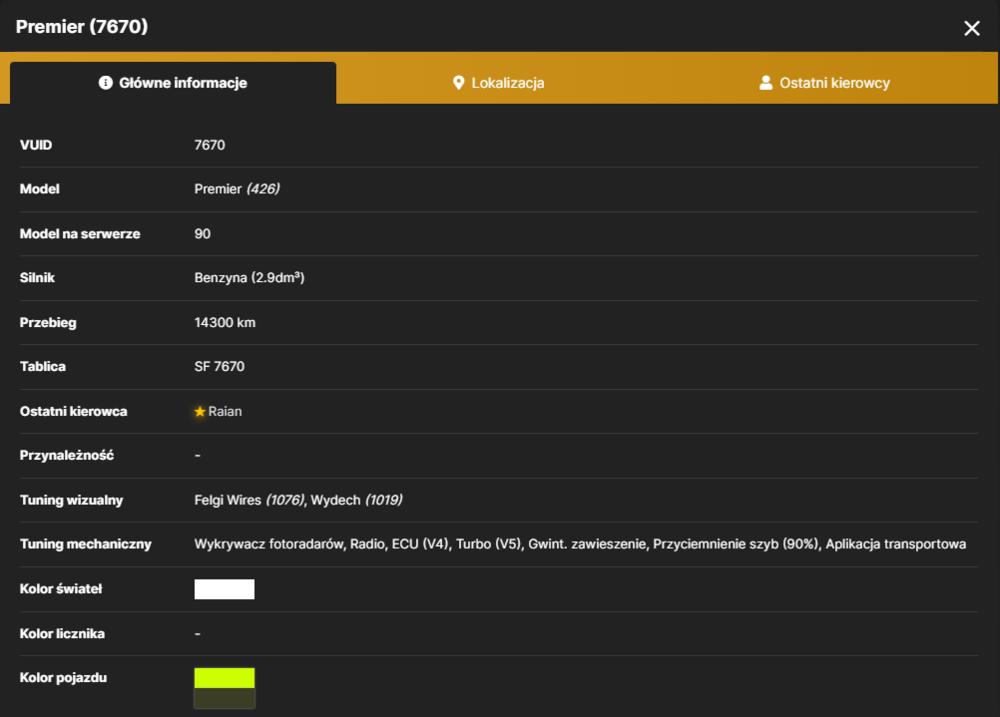Viewport: 1000px width, 717px height.
Task: Click the person icon for Ostatni kierowcy
Action: (x=766, y=83)
